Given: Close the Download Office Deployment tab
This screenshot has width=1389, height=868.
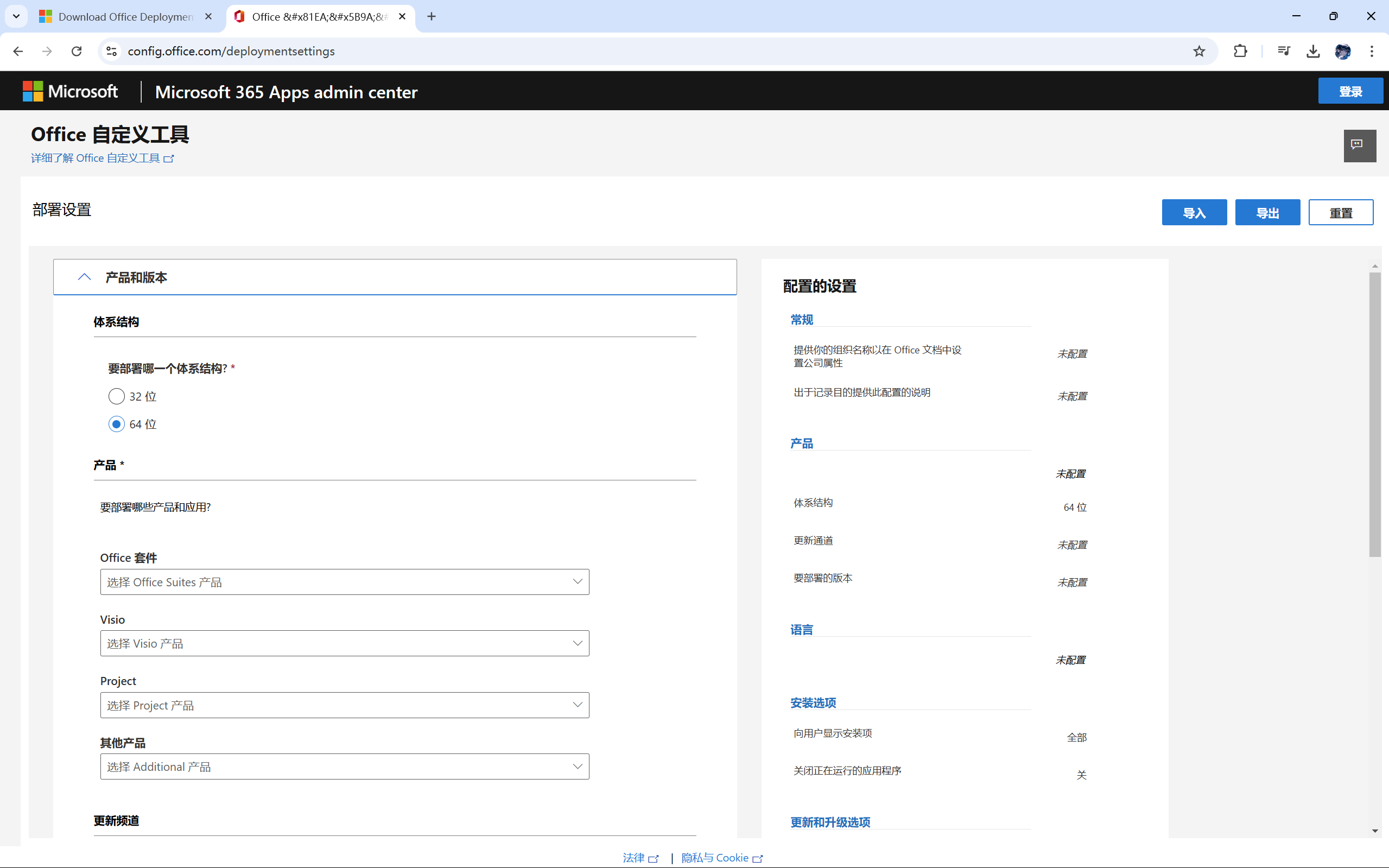Looking at the screenshot, I should point(208,17).
